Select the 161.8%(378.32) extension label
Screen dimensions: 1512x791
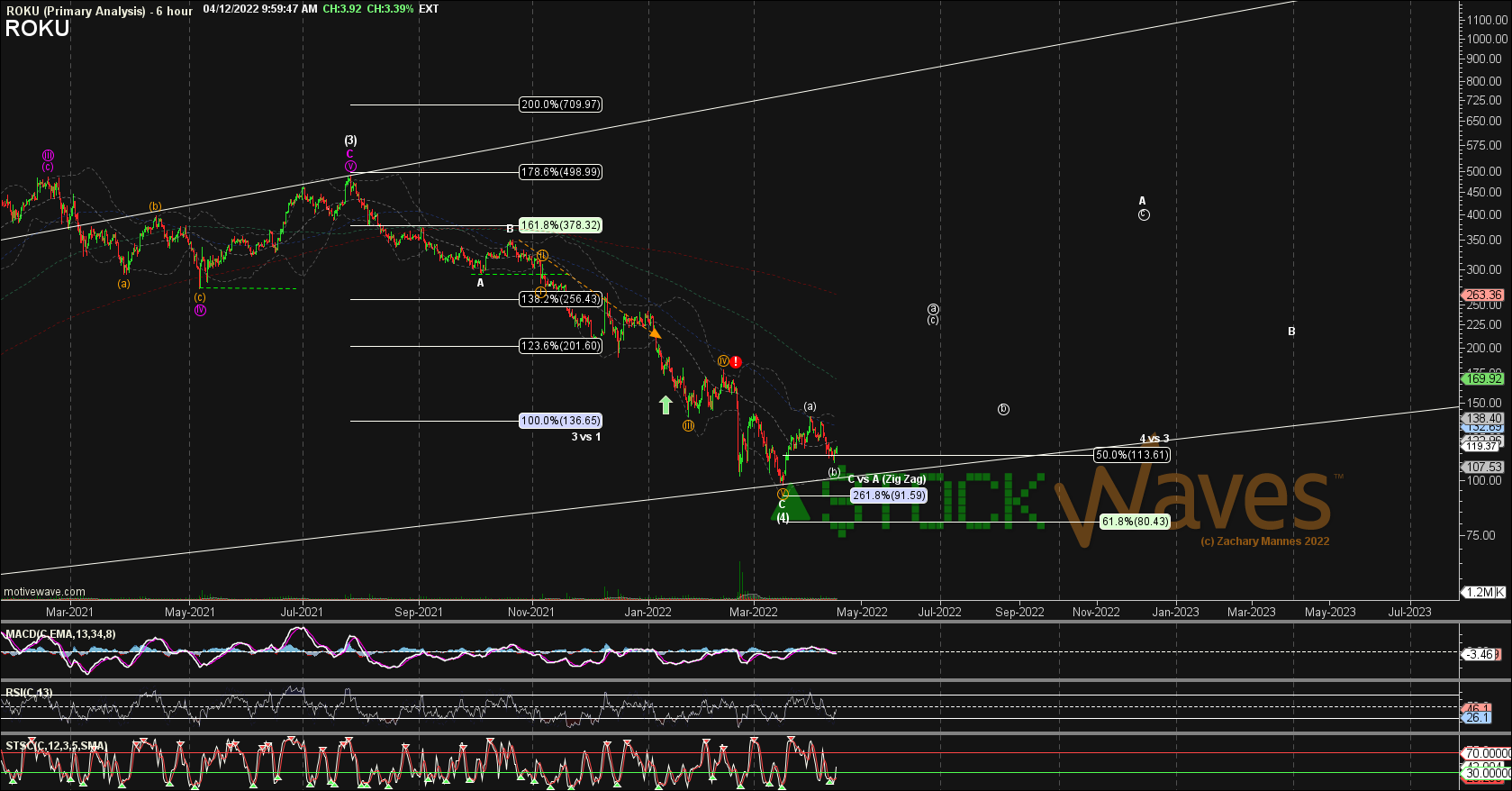[560, 225]
